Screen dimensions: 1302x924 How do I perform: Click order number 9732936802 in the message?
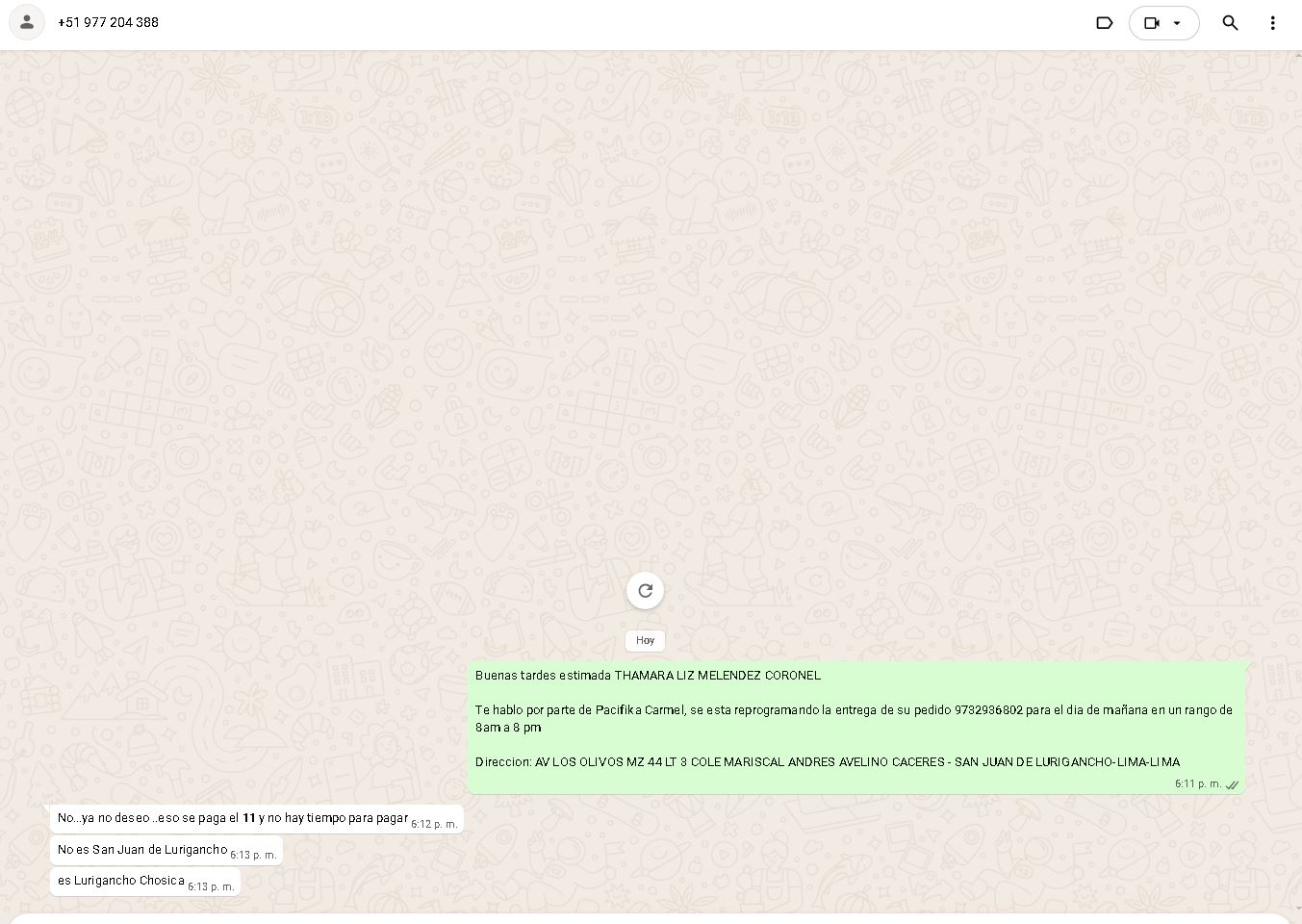pyautogui.click(x=988, y=710)
